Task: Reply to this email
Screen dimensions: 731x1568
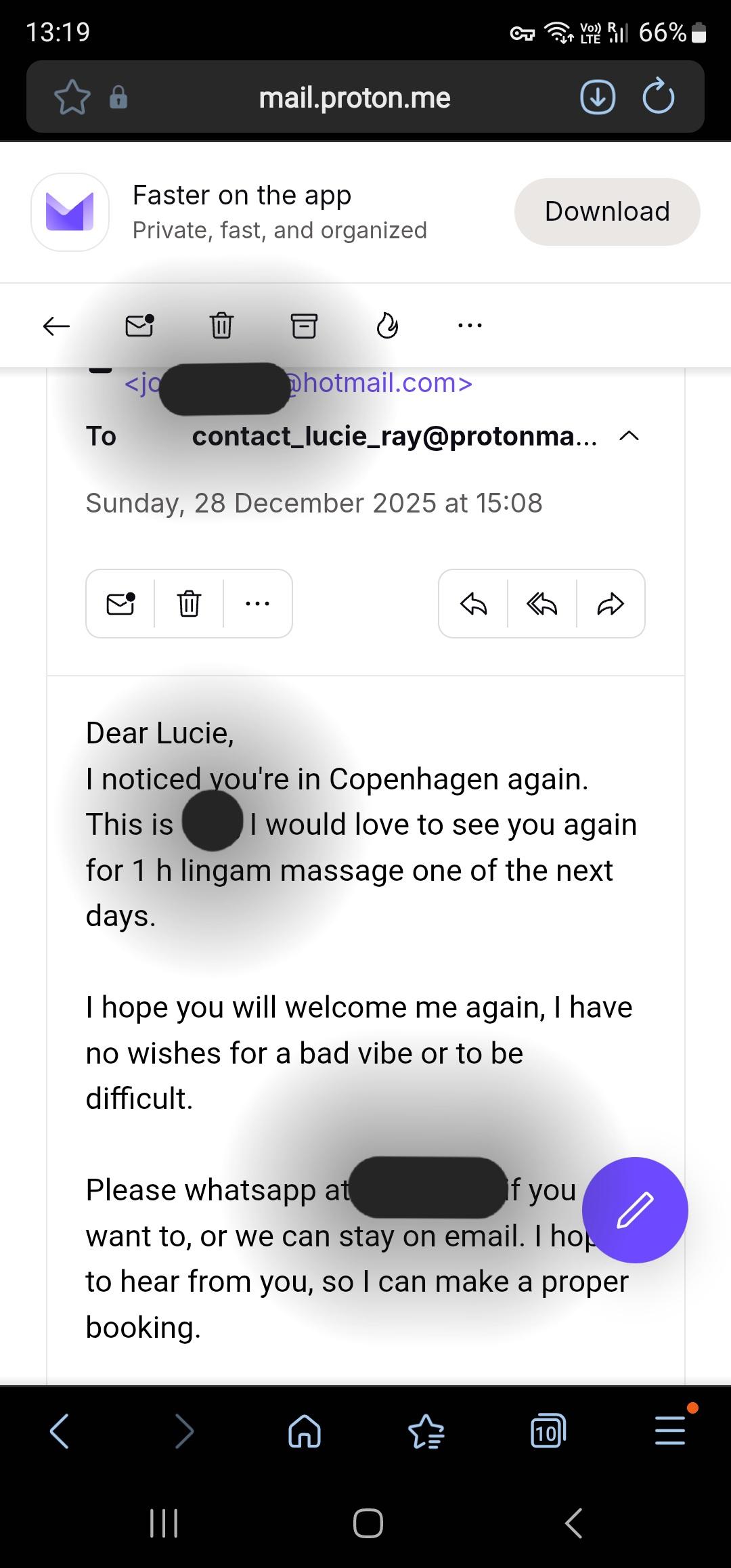Action: tap(473, 603)
